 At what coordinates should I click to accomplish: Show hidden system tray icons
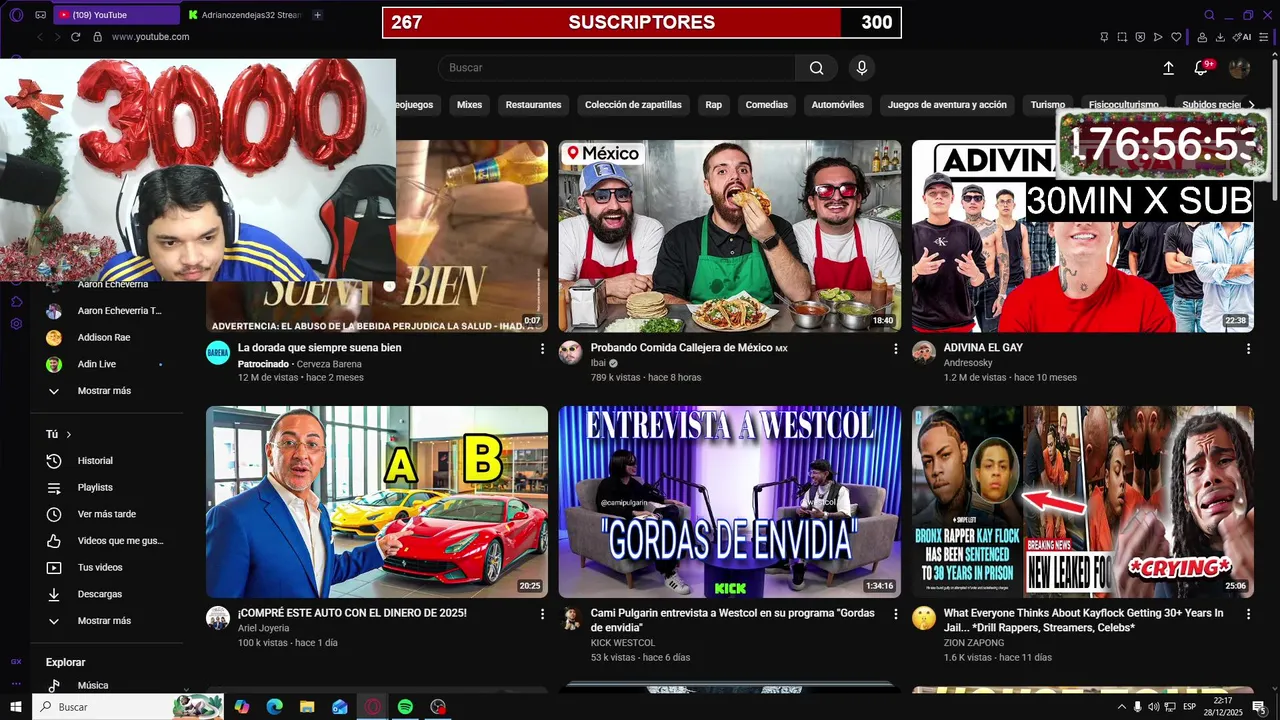coord(1121,707)
